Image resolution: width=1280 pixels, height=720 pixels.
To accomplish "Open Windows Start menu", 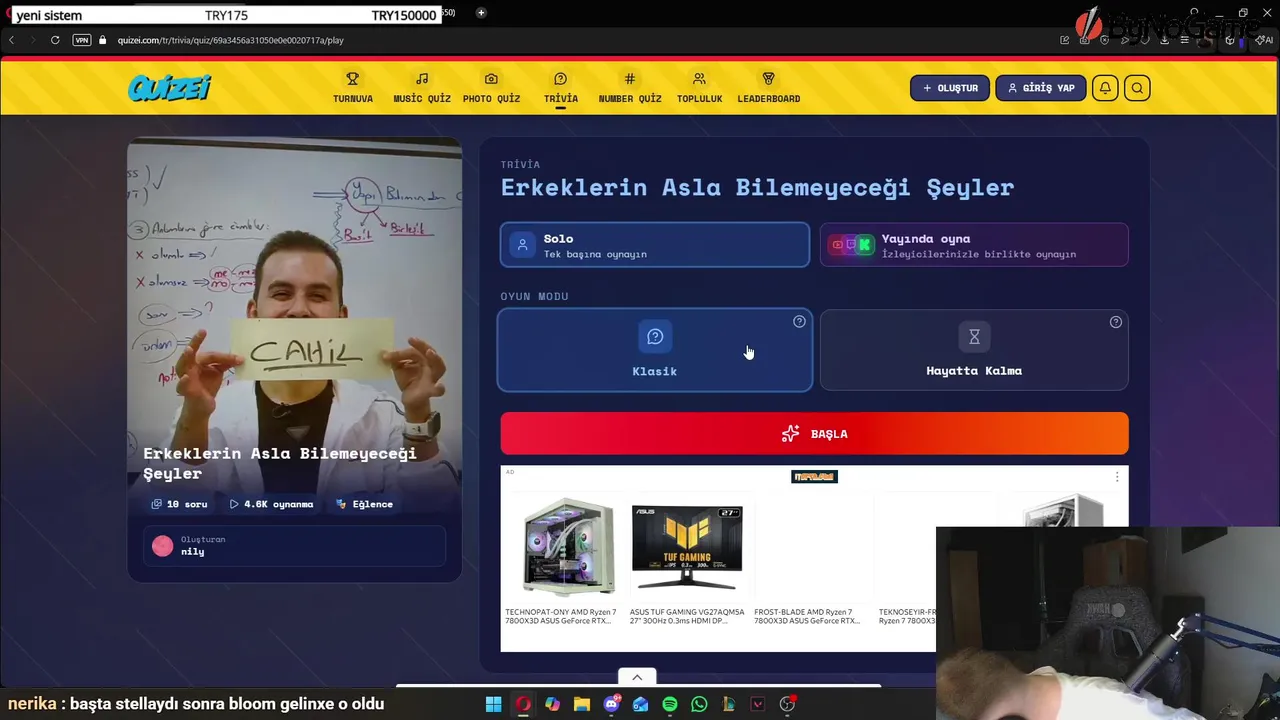I will click(x=494, y=704).
